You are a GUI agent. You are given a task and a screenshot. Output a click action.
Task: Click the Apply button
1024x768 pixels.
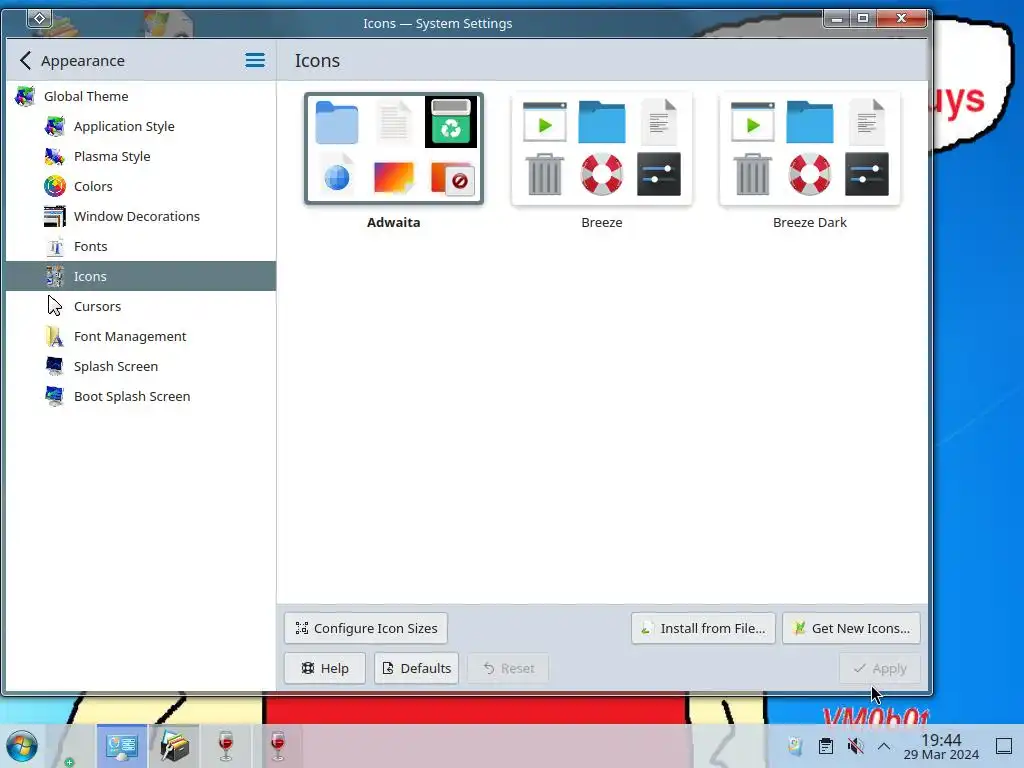coord(880,668)
